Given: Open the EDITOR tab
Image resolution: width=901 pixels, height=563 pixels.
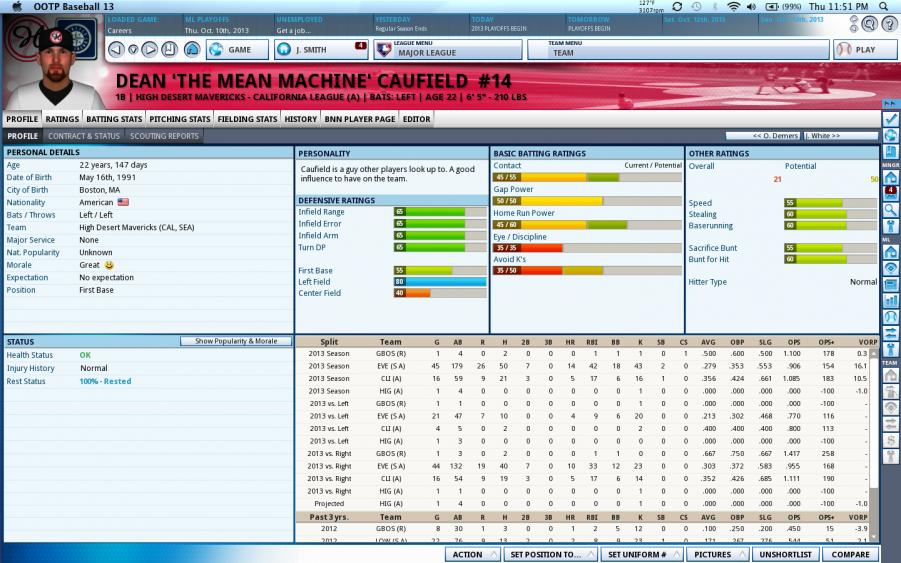Looking at the screenshot, I should [417, 119].
